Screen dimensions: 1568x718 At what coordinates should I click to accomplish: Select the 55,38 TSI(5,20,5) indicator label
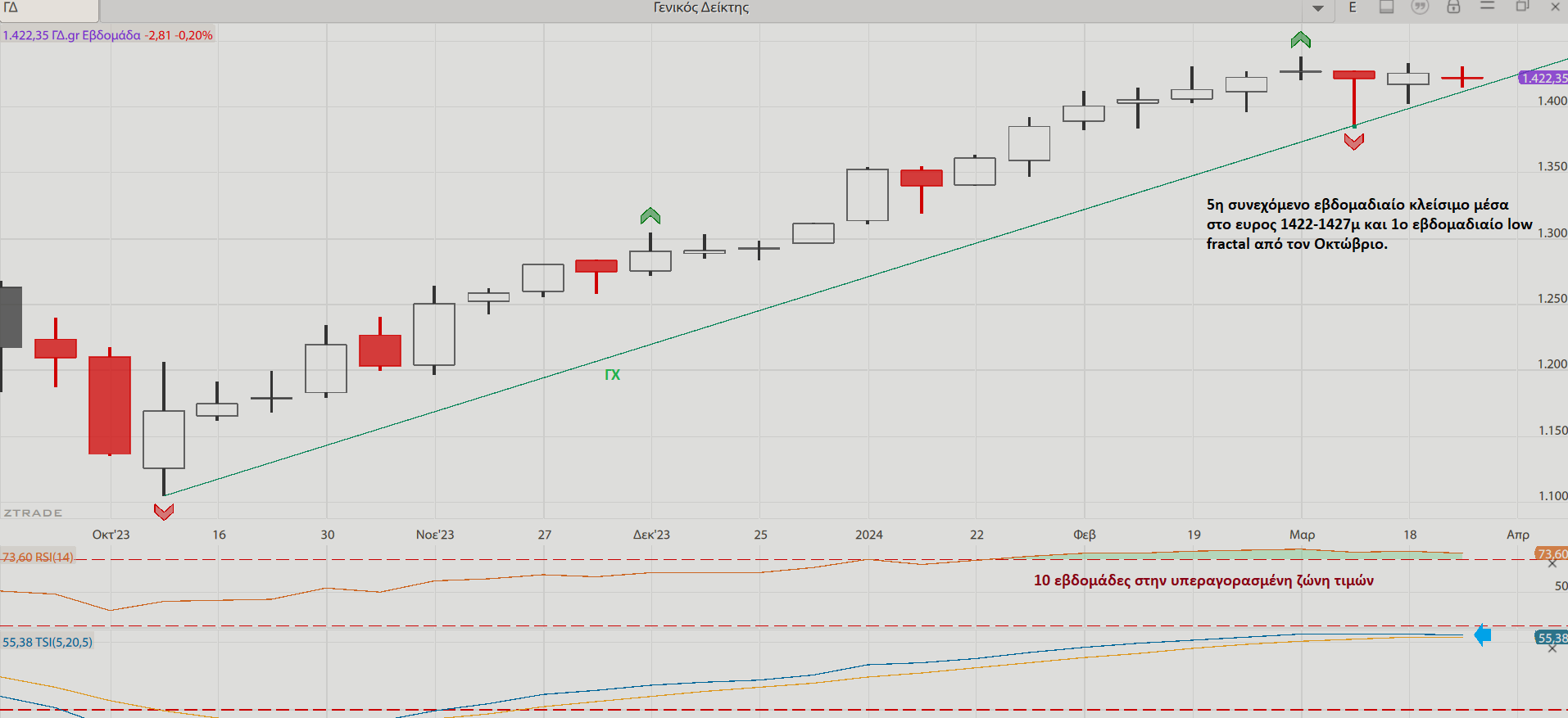(48, 642)
